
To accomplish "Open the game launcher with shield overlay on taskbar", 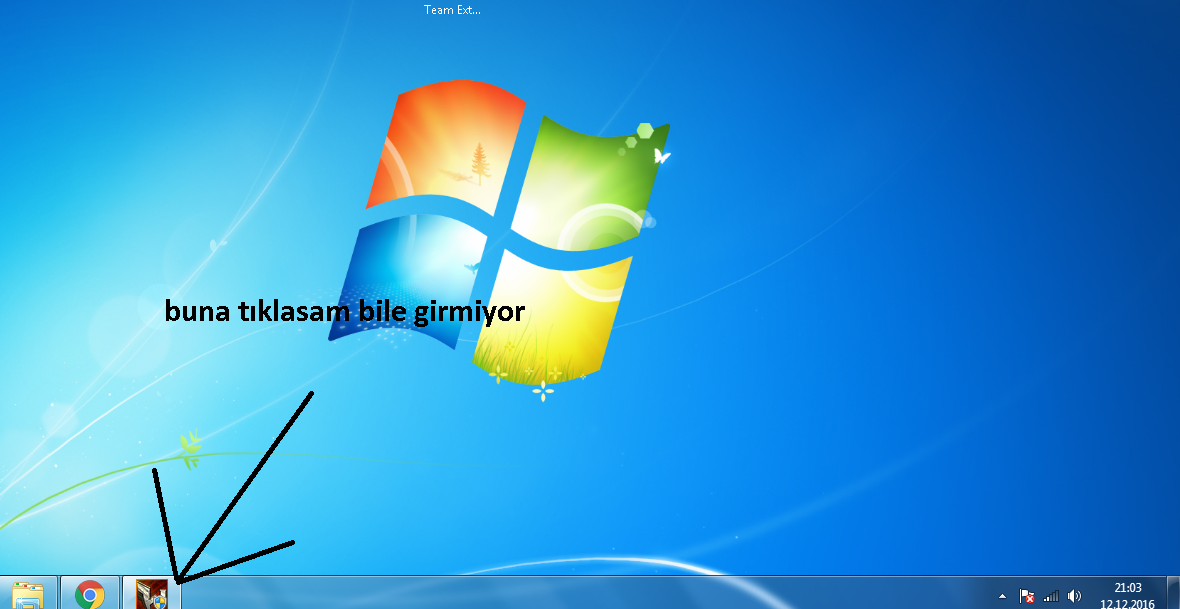I will click(152, 593).
